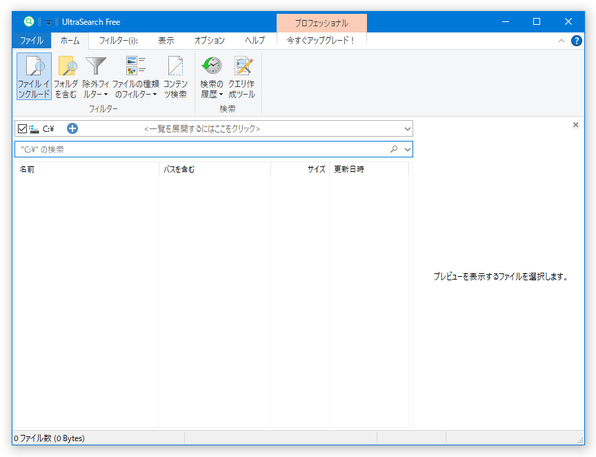Open the ファイルの種類のフィルター dropdown
596x457 pixels.
click(x=136, y=76)
